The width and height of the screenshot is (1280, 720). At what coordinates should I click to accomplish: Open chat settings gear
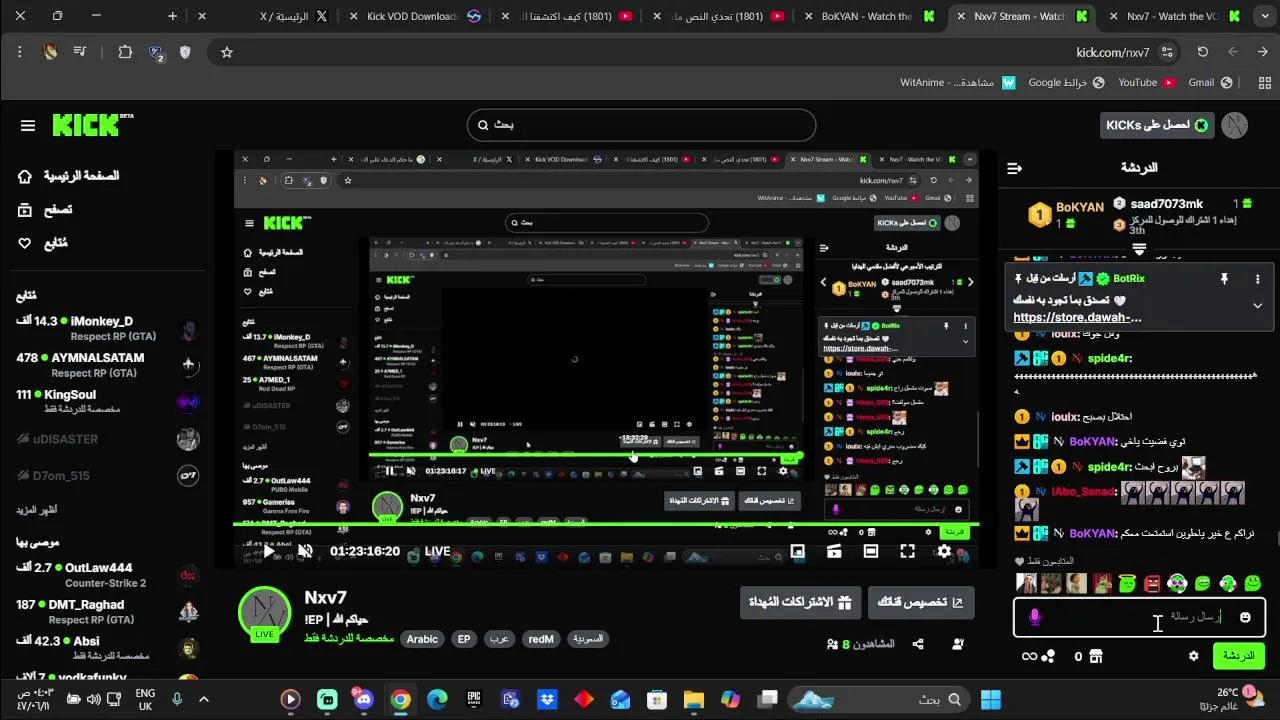coord(1193,656)
